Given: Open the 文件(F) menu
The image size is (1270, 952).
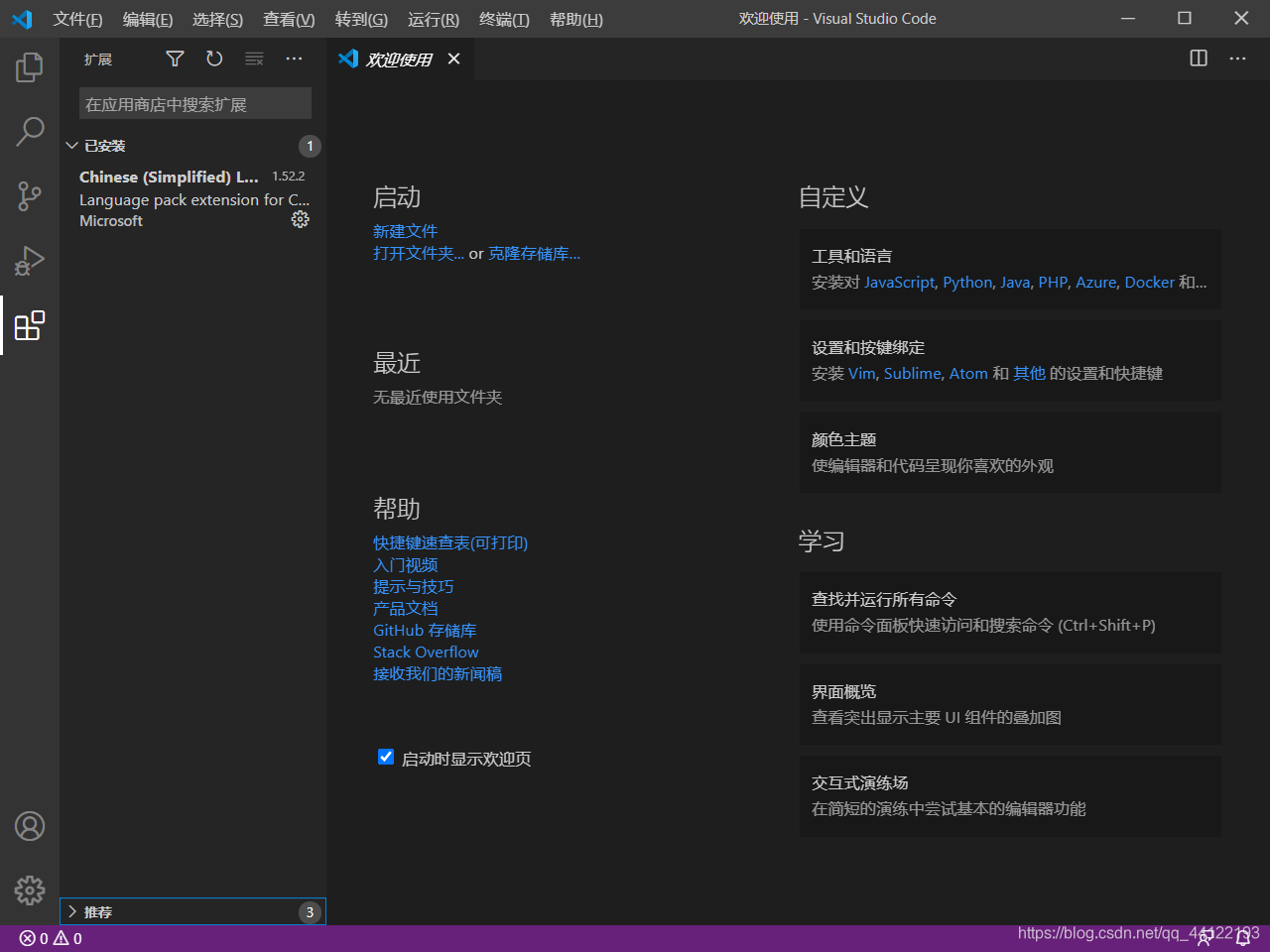Looking at the screenshot, I should 77,19.
